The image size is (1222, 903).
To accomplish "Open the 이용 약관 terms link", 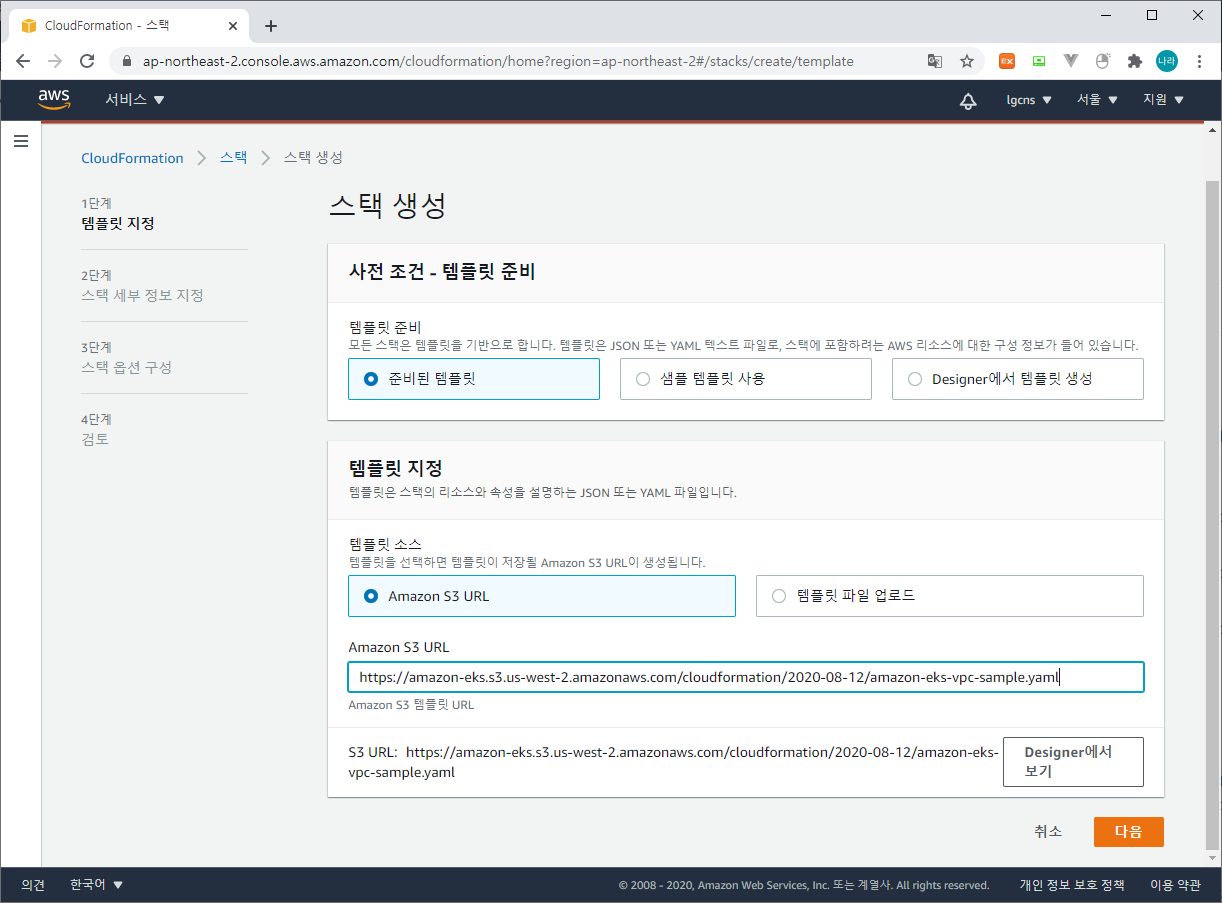I will click(x=1175, y=885).
